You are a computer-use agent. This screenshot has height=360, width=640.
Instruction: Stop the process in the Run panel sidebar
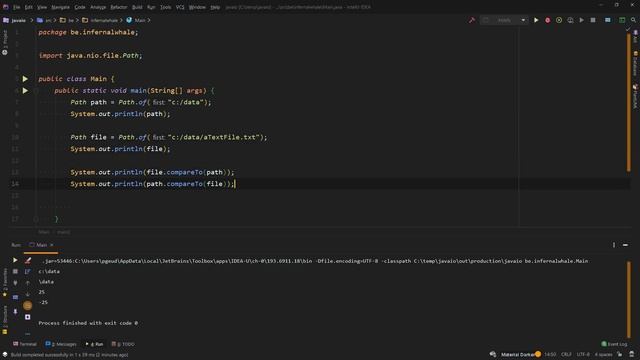[15, 271]
